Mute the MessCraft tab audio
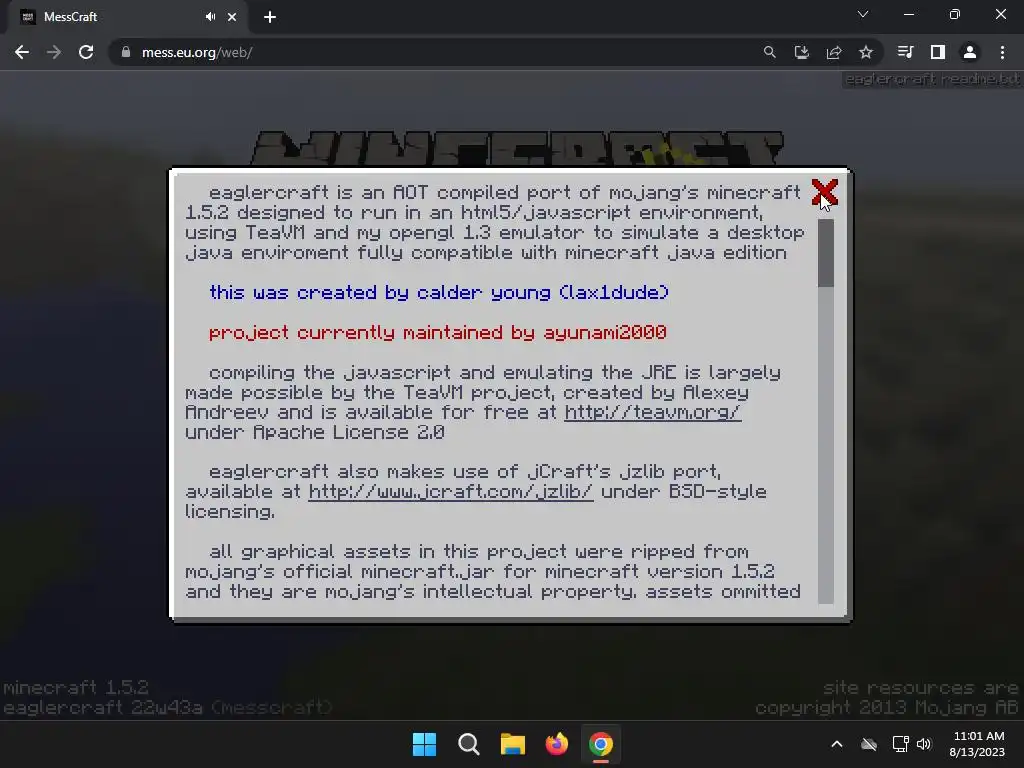 (210, 17)
